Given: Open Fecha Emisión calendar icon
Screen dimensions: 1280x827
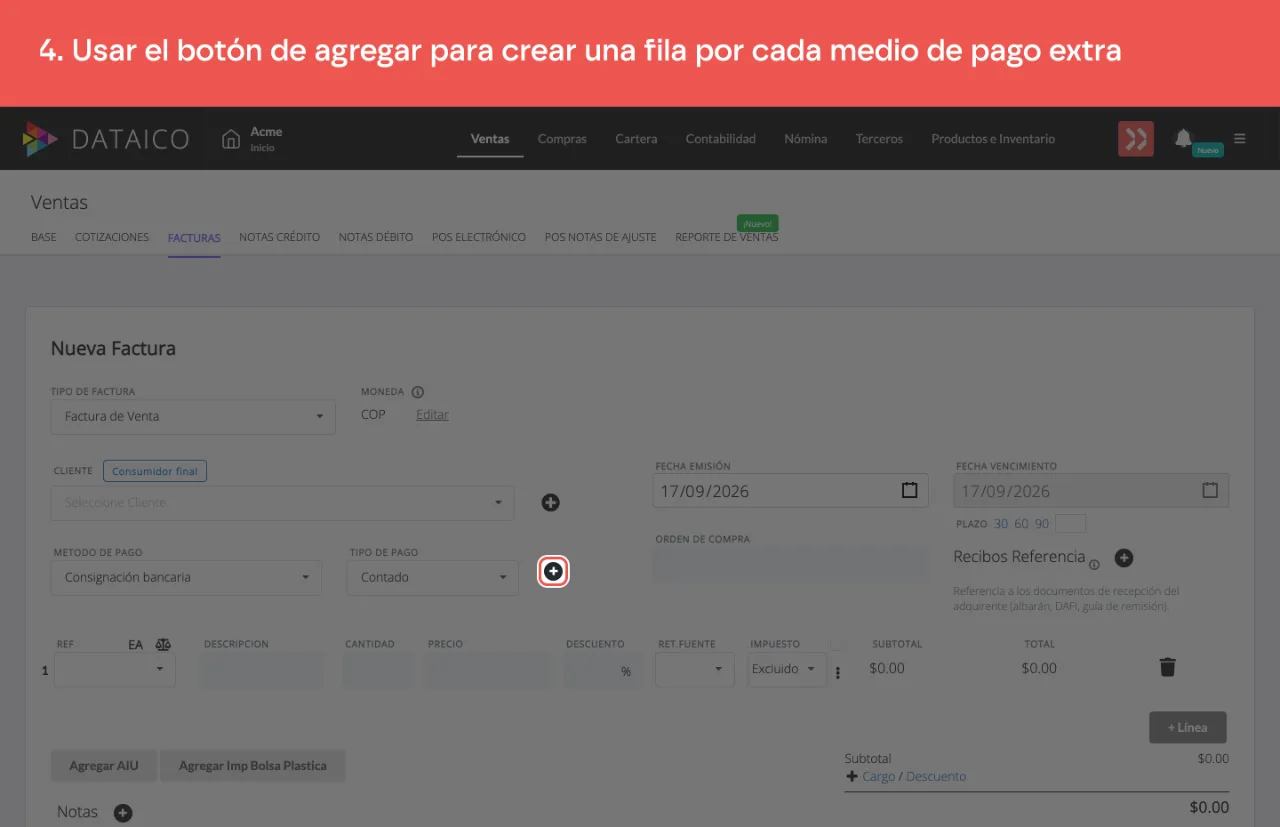Looking at the screenshot, I should tap(909, 491).
